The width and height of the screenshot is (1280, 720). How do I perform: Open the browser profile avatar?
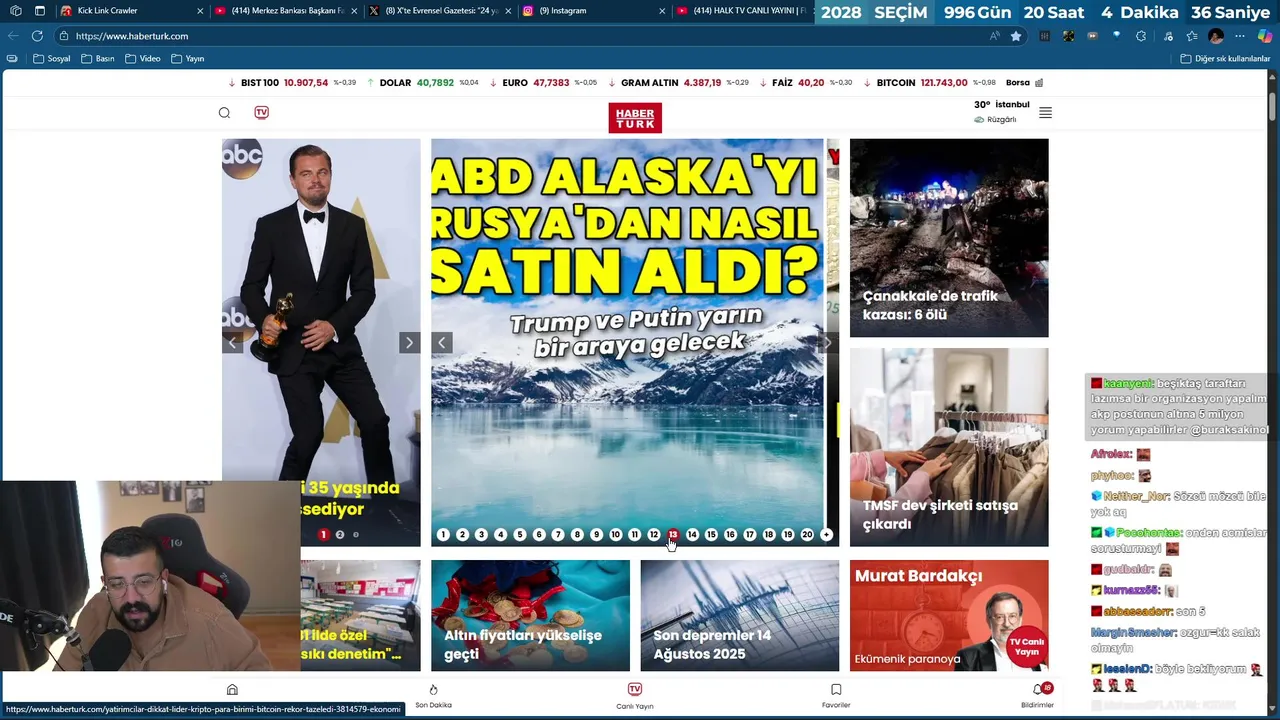point(1216,36)
